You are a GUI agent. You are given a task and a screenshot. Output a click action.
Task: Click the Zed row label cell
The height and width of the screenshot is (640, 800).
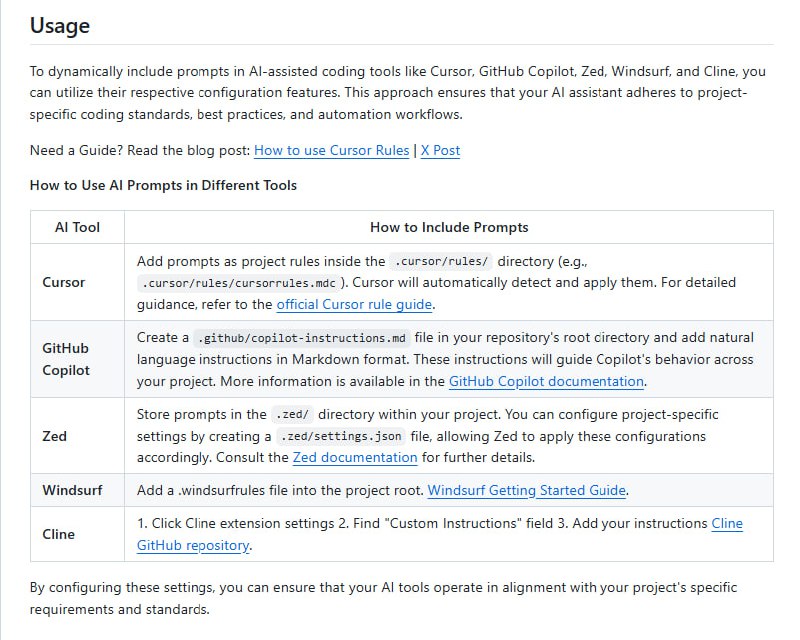pos(54,436)
